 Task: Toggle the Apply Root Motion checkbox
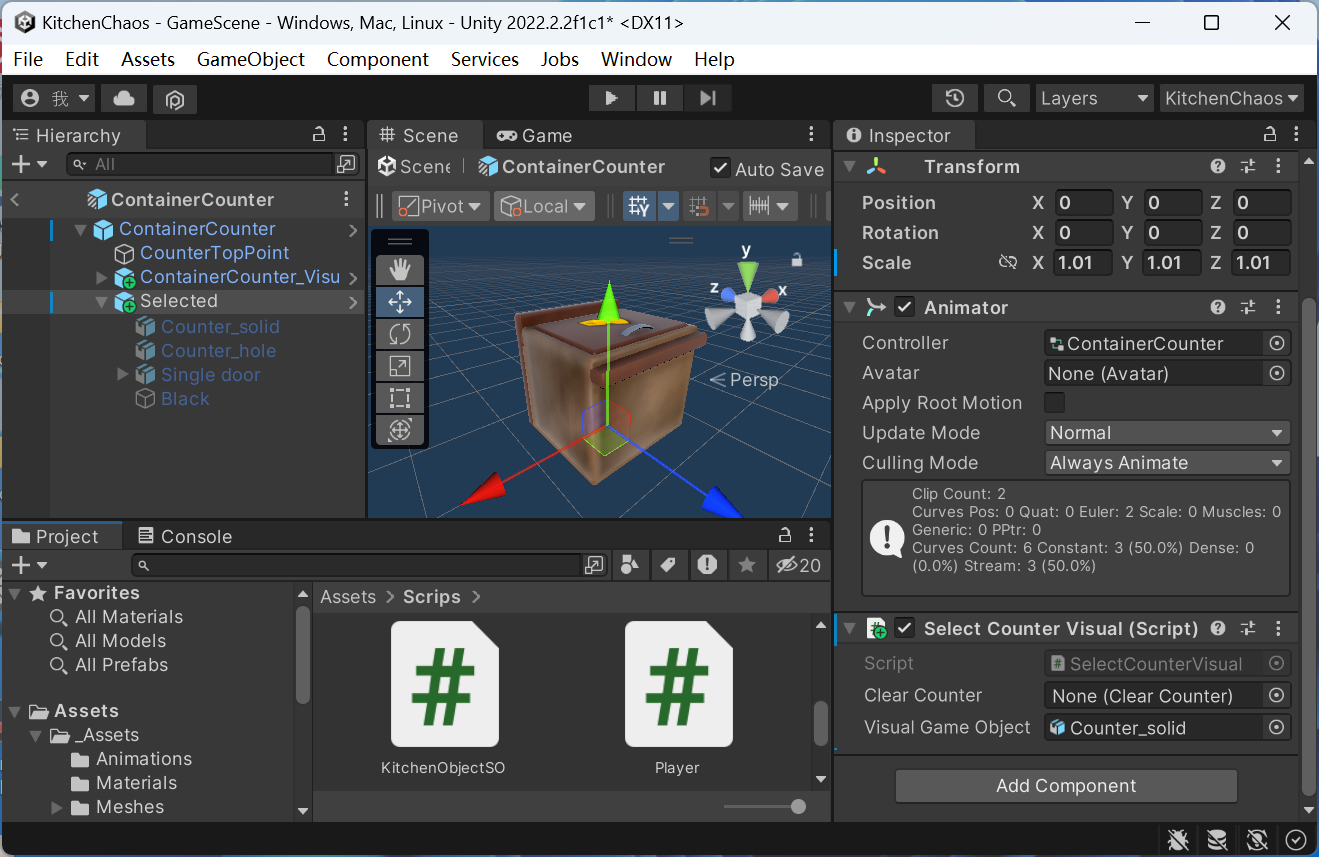tap(1054, 403)
